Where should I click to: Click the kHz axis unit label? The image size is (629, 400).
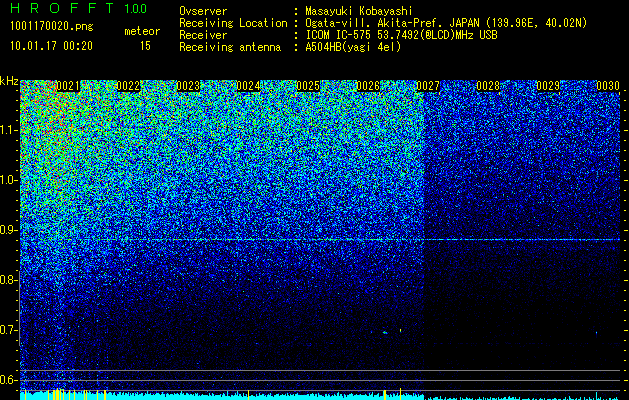9,81
